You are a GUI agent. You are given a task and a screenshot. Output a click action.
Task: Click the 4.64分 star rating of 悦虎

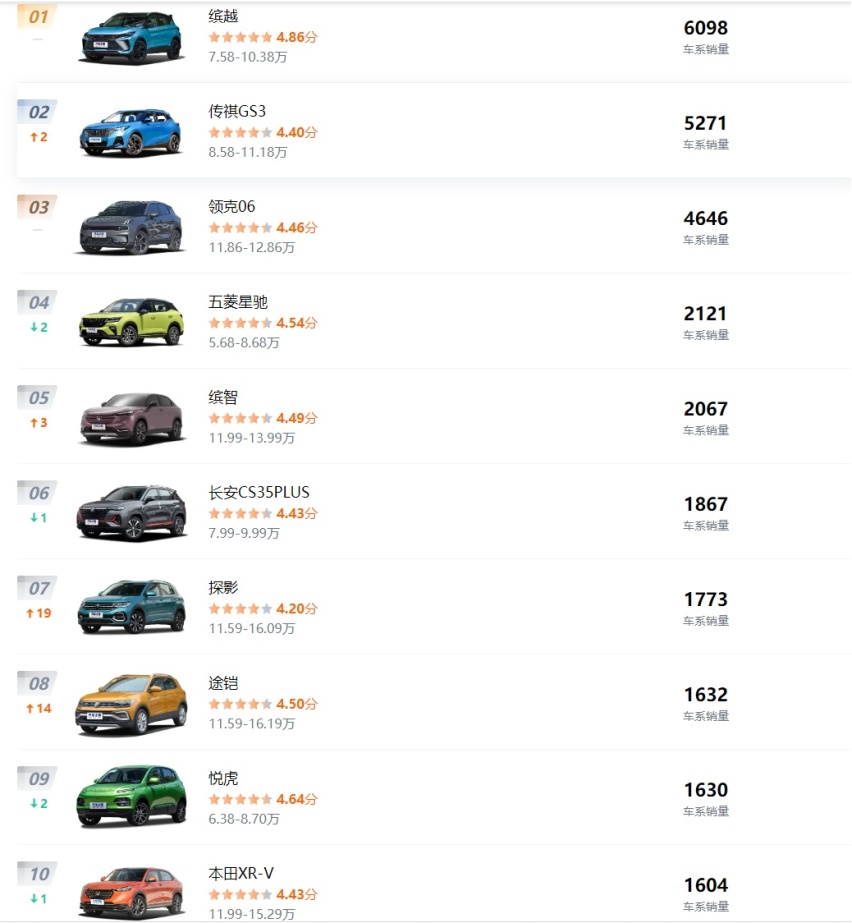263,799
